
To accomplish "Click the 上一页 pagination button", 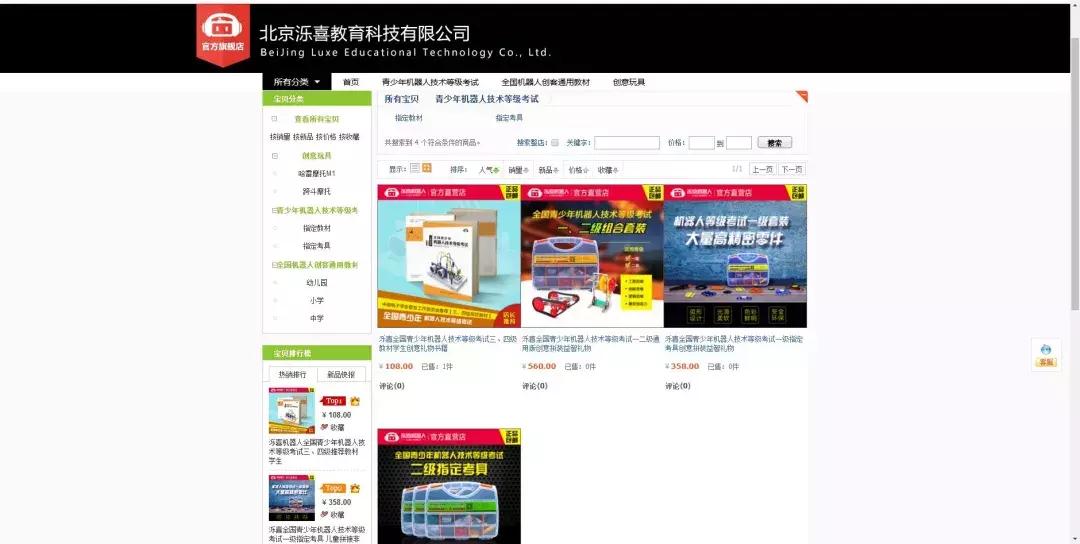I will click(x=762, y=169).
